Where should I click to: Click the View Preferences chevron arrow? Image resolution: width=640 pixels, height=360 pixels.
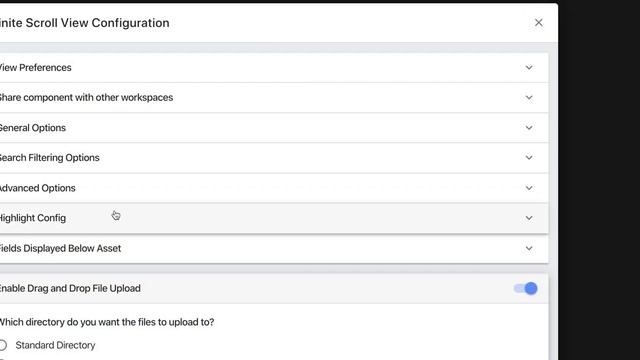[529, 68]
